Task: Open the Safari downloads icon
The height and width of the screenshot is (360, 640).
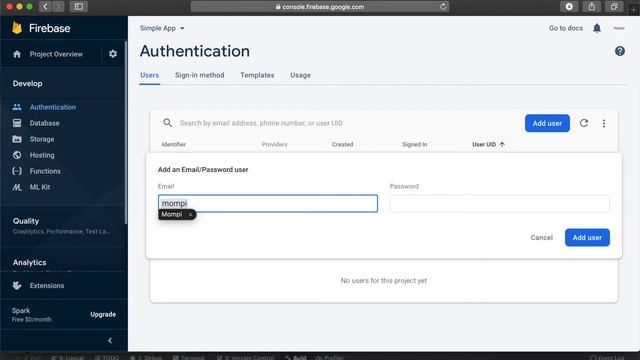Action: 569,7
